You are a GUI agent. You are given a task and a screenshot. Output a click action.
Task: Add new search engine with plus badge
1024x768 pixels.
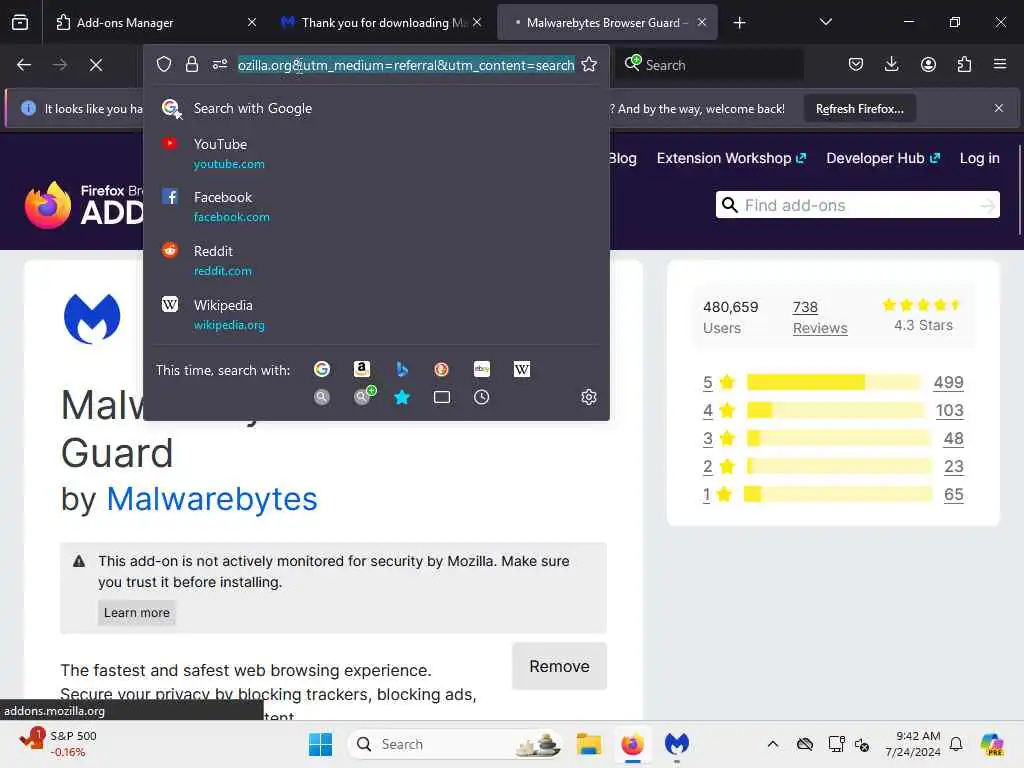[x=364, y=396]
